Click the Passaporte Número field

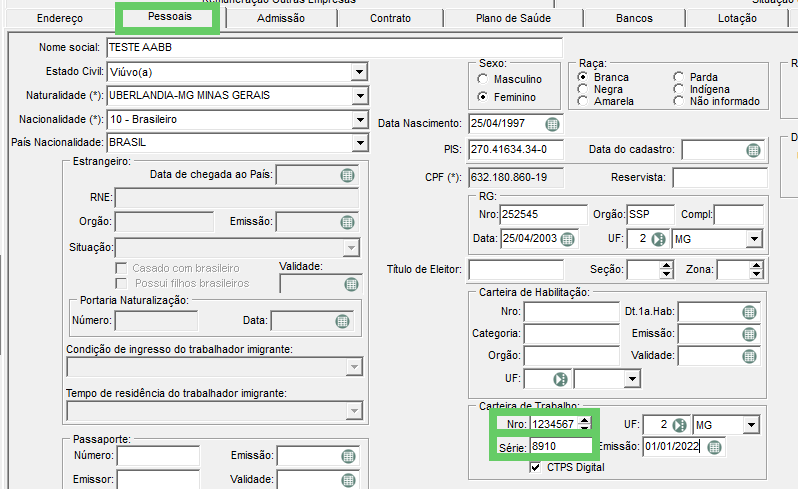pos(158,456)
